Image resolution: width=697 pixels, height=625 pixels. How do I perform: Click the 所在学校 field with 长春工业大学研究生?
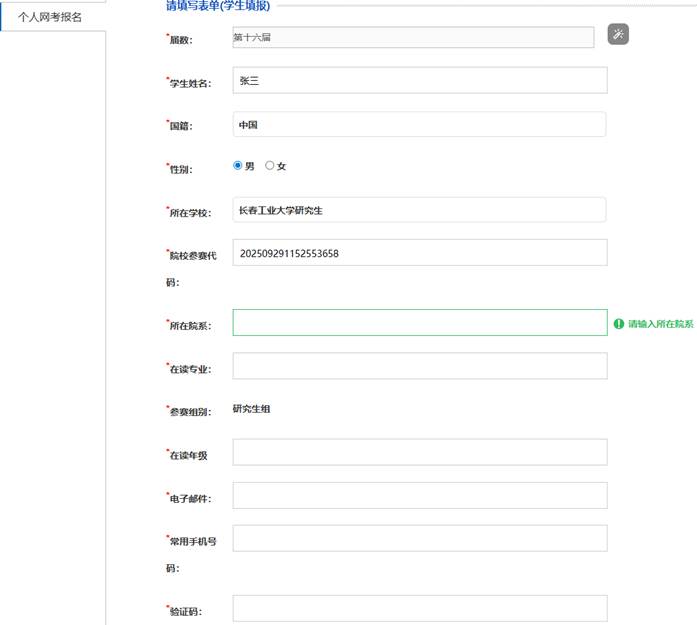click(x=419, y=210)
